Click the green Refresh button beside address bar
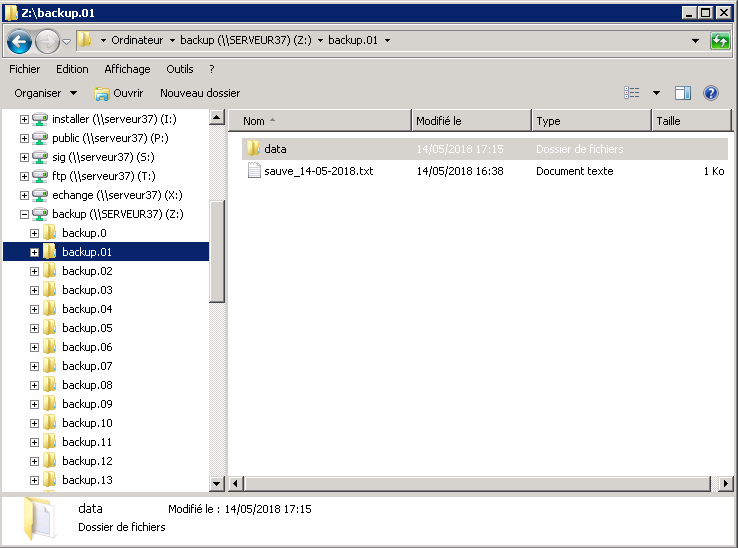The width and height of the screenshot is (738, 548). pyautogui.click(x=720, y=41)
